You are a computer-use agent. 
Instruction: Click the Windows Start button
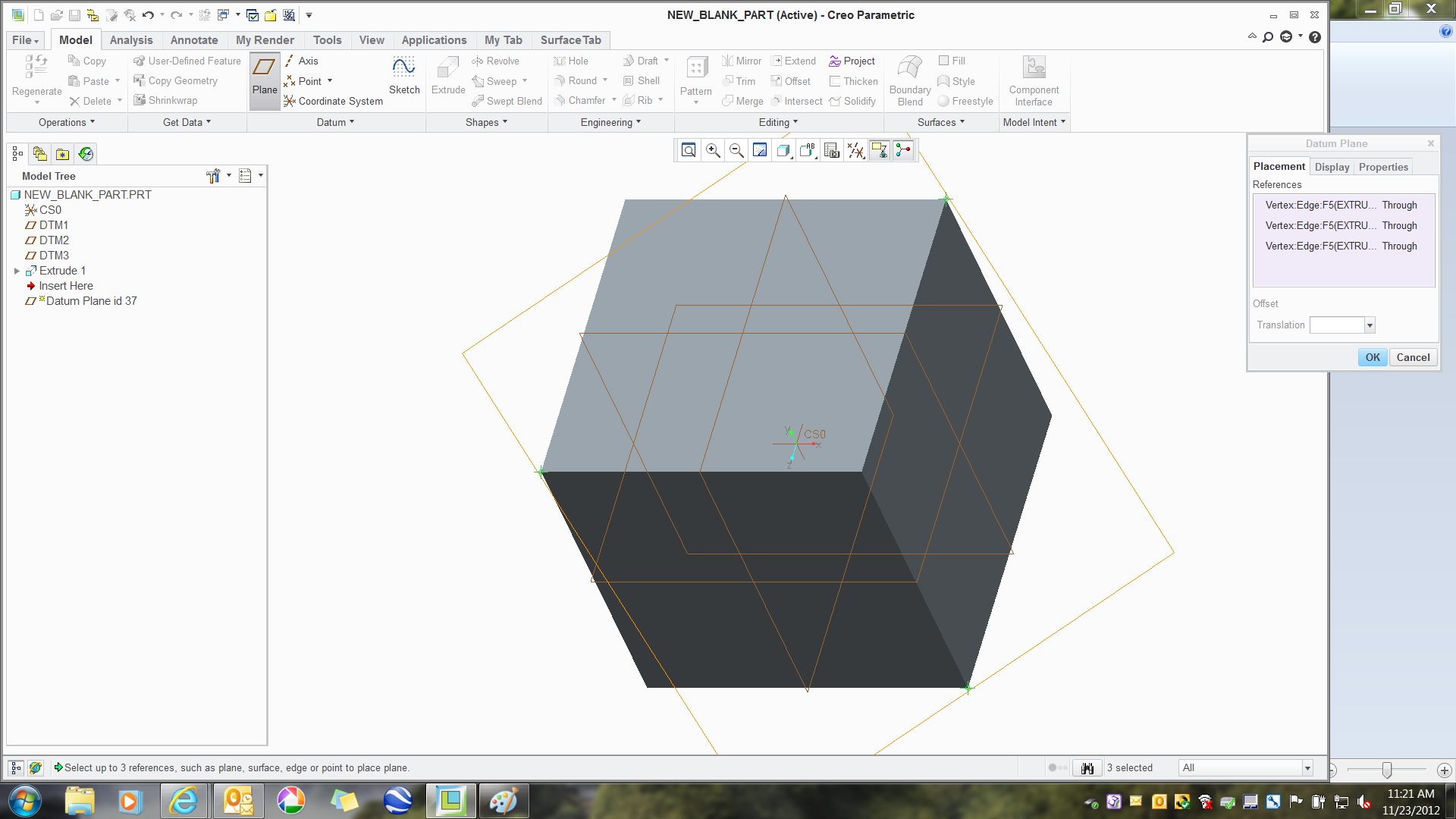(24, 801)
